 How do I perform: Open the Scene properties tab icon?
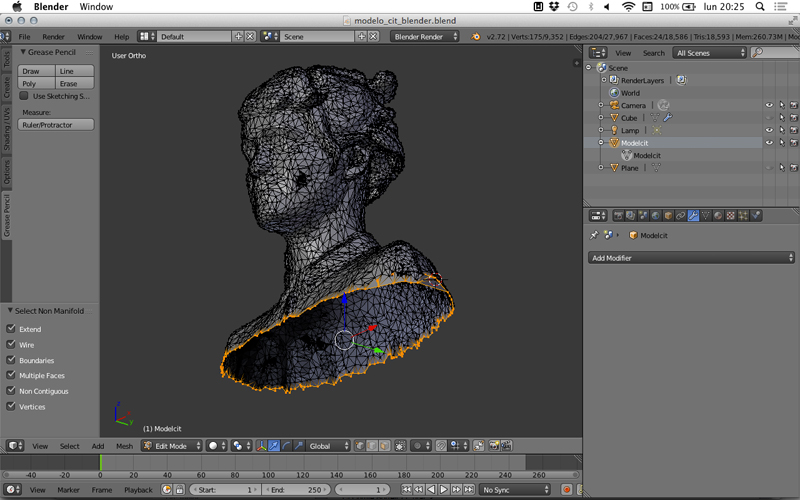tap(643, 216)
